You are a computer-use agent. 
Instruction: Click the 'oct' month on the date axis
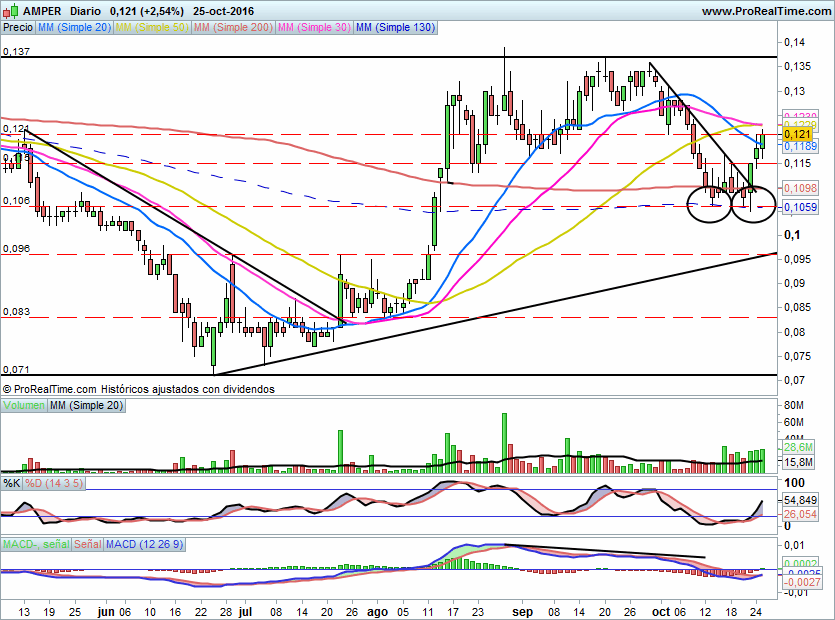point(661,612)
